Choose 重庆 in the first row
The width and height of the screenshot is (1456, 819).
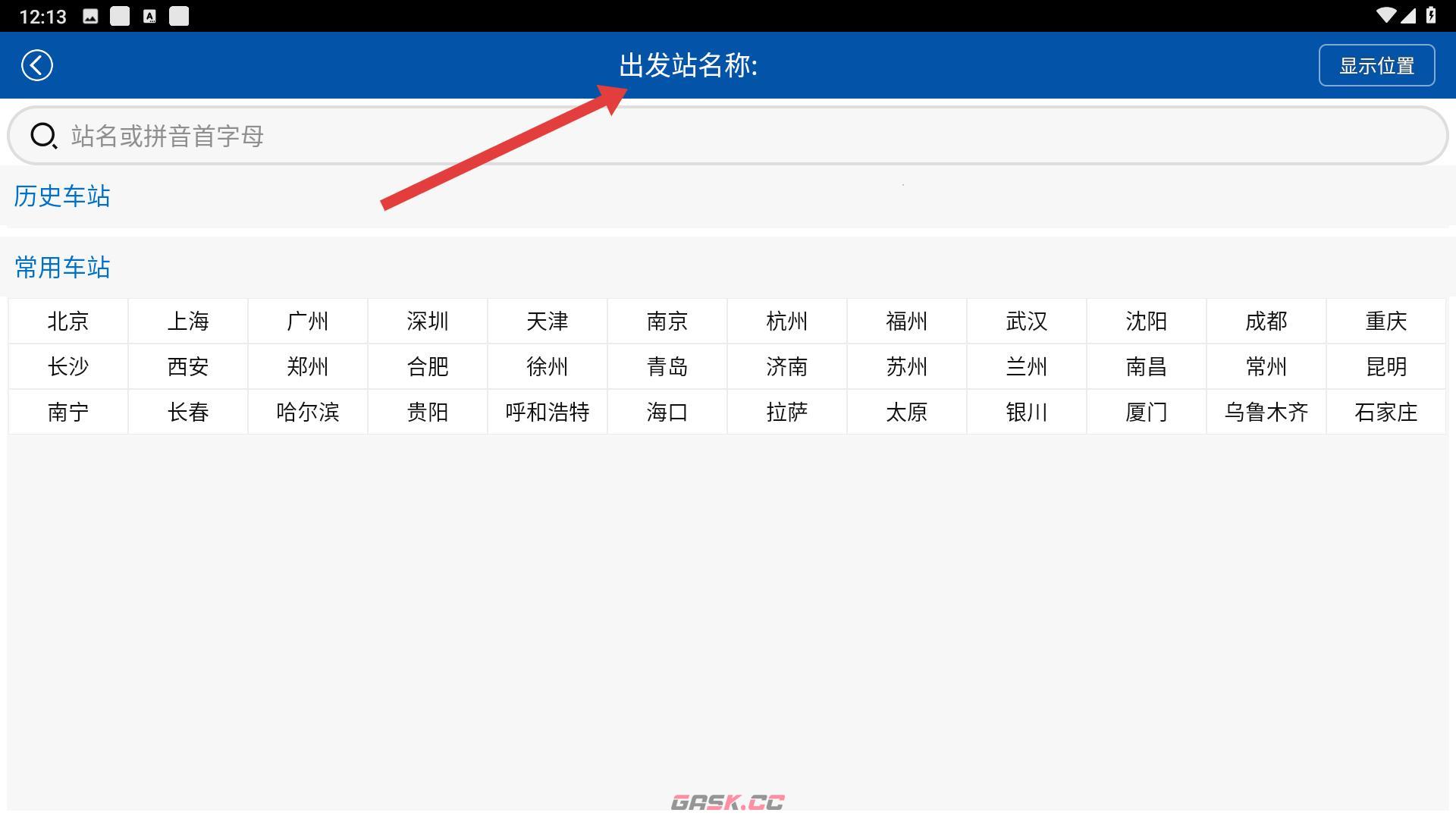pyautogui.click(x=1385, y=321)
